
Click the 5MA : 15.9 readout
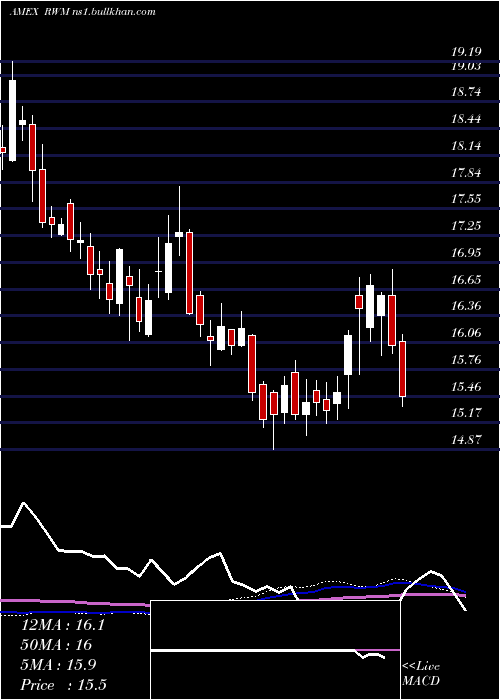coord(58,665)
